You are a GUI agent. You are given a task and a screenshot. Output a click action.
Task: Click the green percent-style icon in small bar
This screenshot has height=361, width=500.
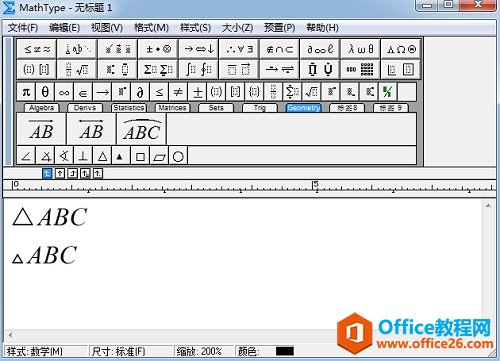pyautogui.click(x=388, y=92)
